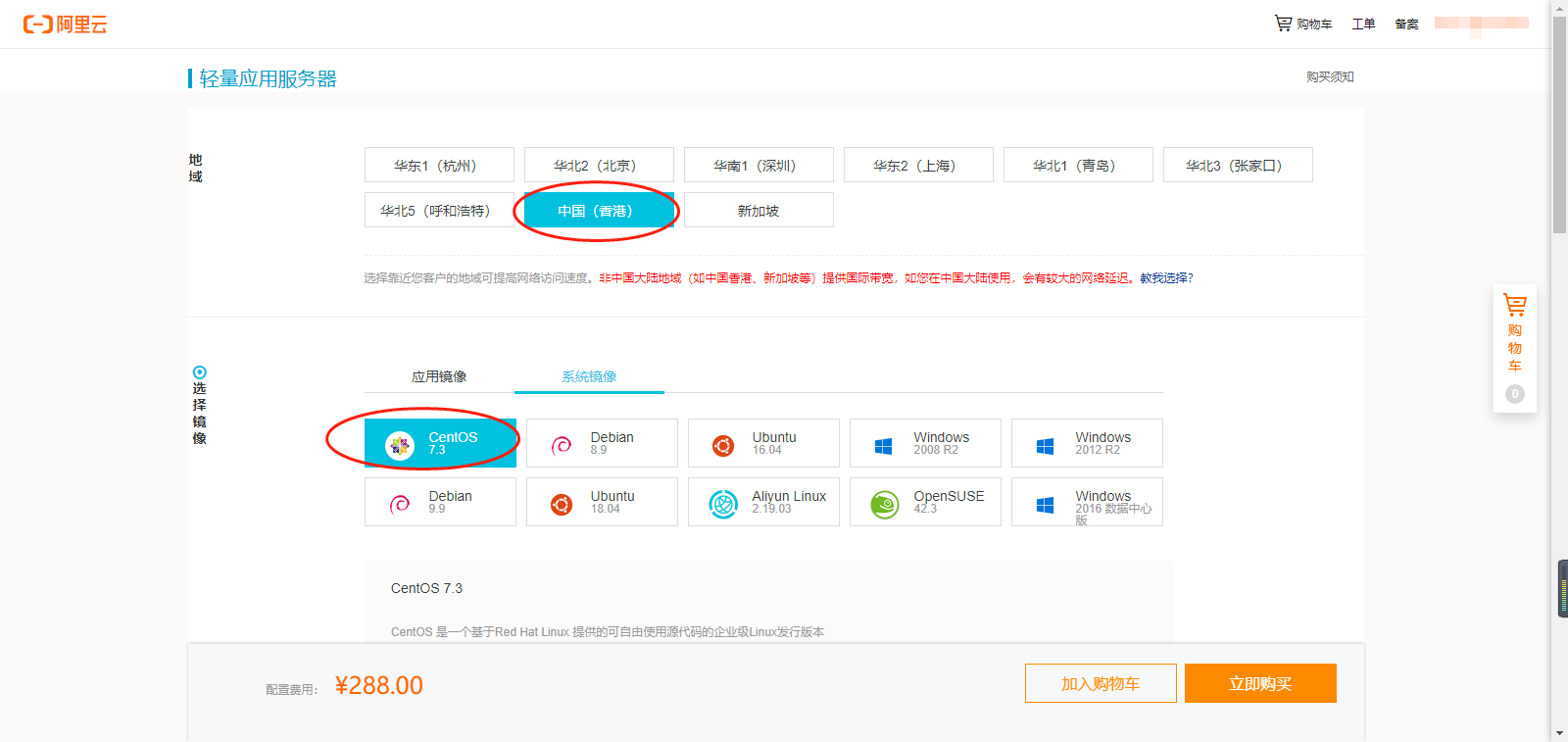The width and height of the screenshot is (1568, 742).
Task: Click the orange floating cart icon
Action: tap(1515, 305)
